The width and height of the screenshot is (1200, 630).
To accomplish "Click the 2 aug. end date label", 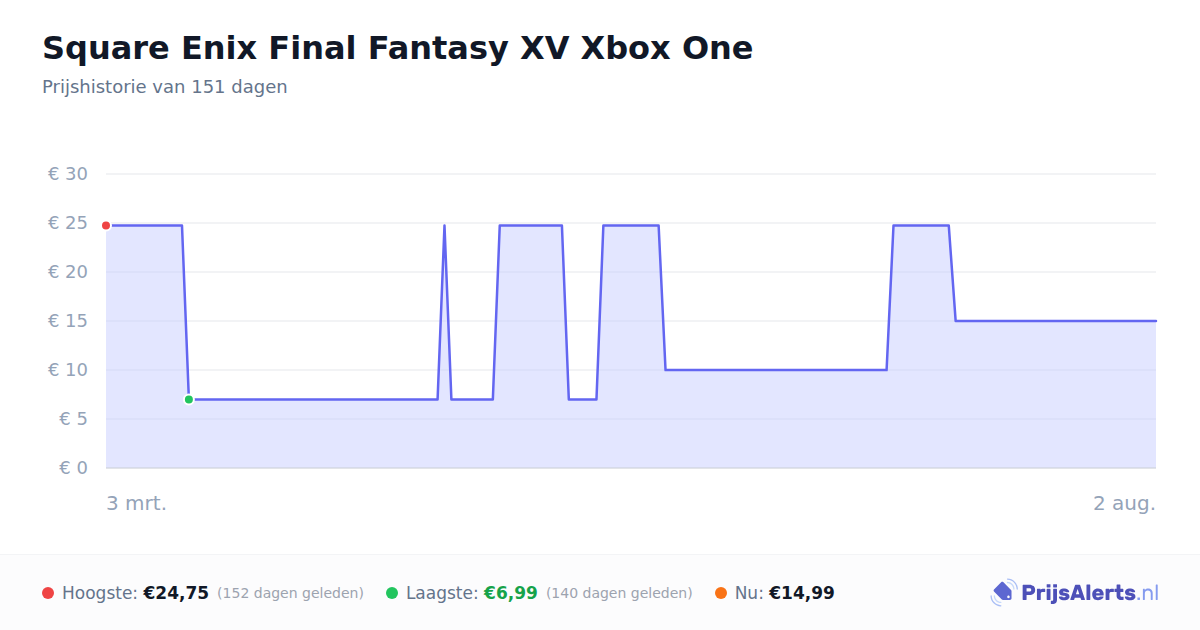I will [1124, 503].
